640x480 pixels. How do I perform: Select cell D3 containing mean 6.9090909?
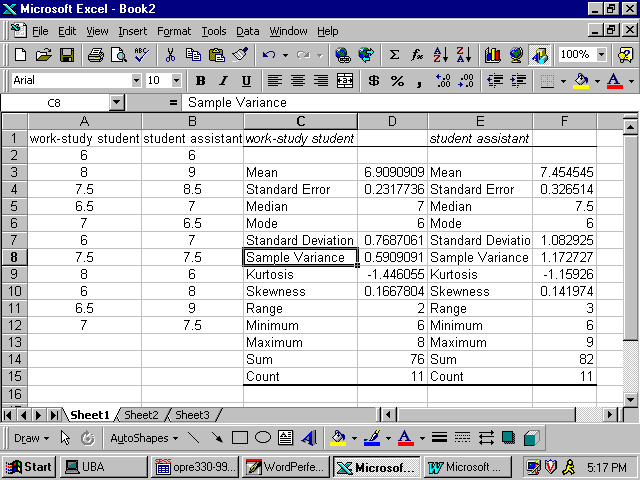[x=392, y=172]
